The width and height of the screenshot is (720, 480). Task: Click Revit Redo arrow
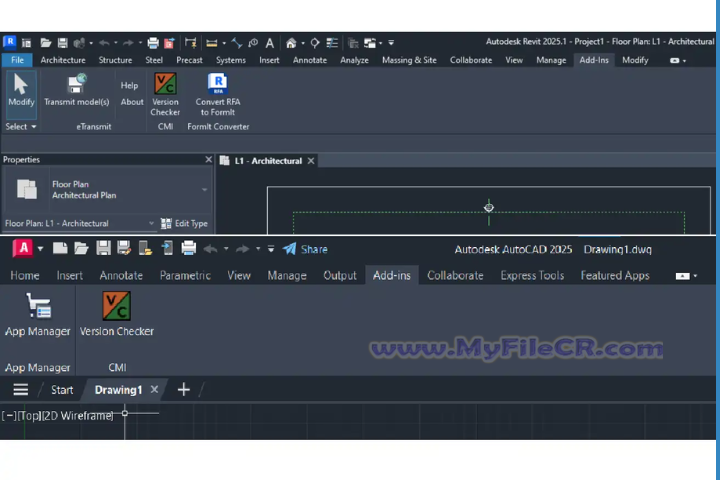pyautogui.click(x=128, y=43)
